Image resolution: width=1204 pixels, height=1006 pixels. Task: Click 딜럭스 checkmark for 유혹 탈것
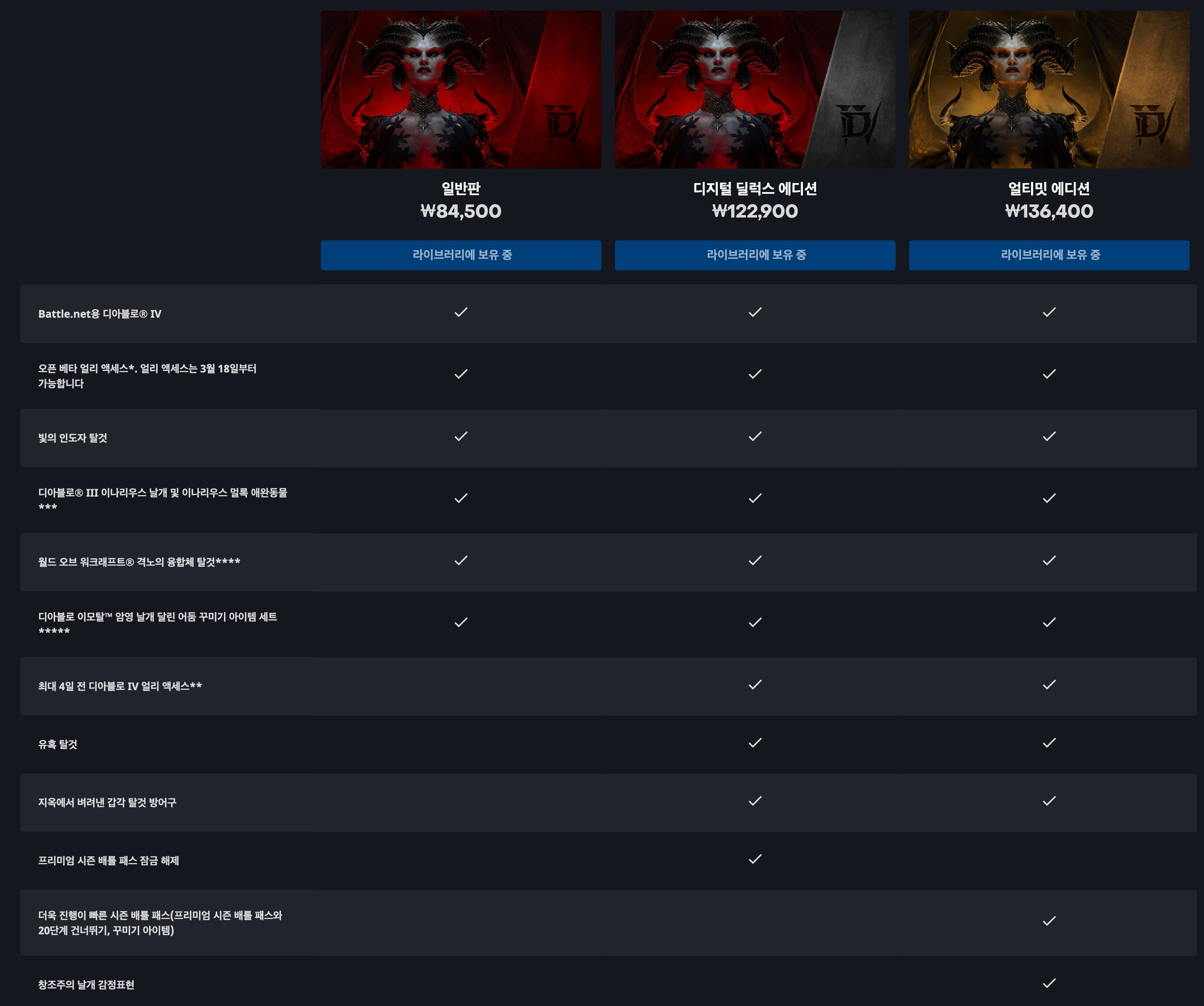(755, 742)
